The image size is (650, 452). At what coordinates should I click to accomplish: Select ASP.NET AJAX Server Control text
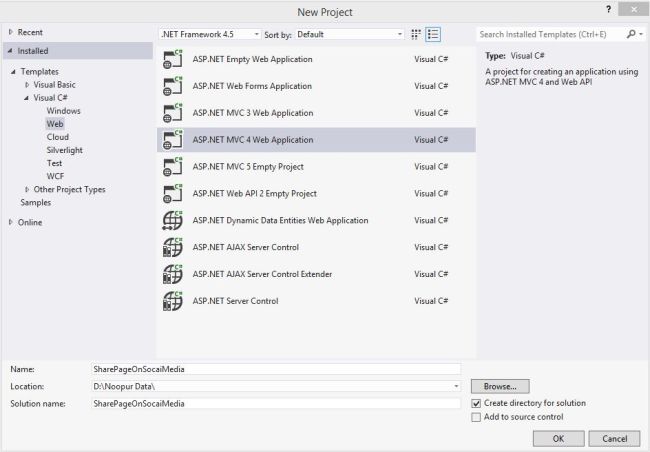(x=245, y=248)
